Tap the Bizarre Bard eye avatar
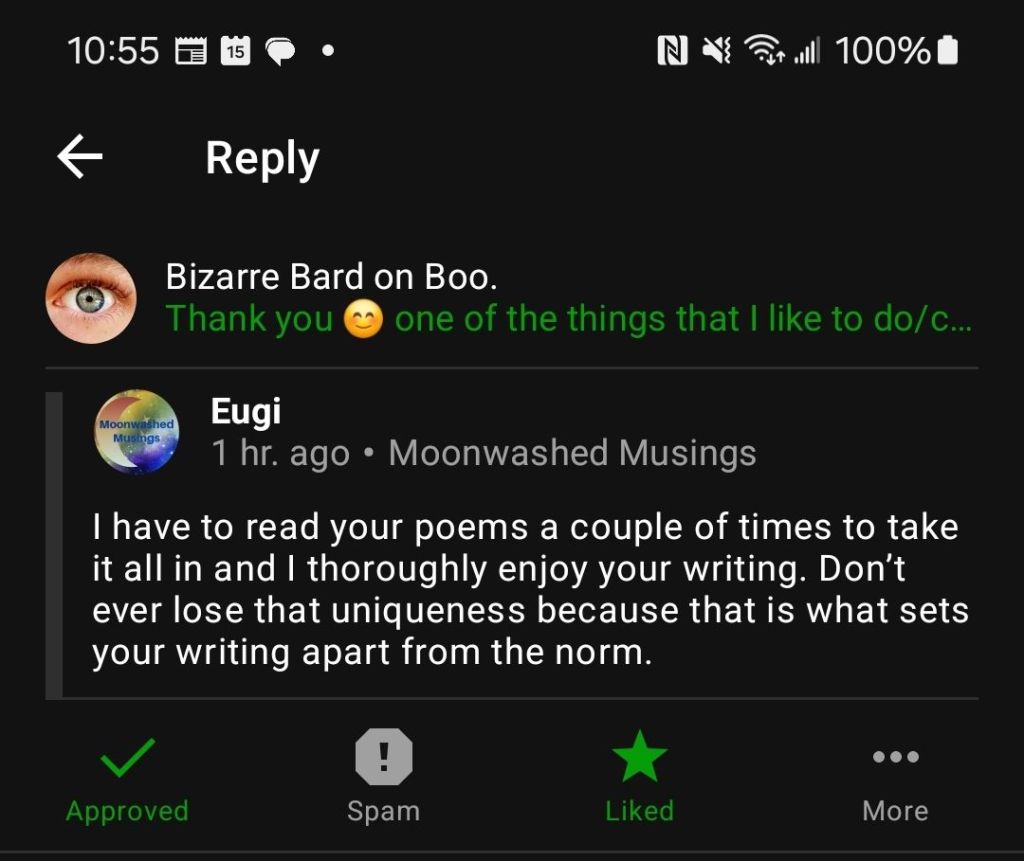 pos(91,298)
